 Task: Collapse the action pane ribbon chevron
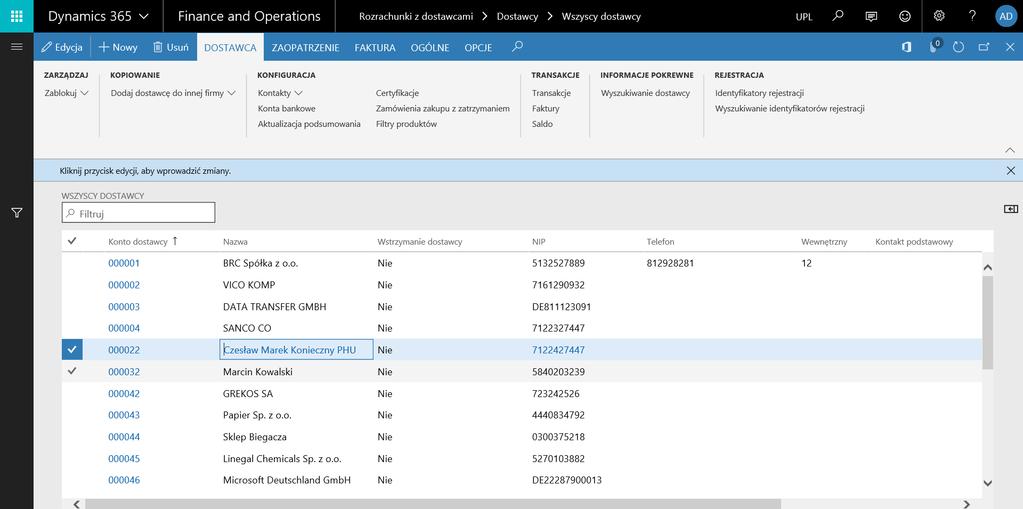tap(1010, 150)
